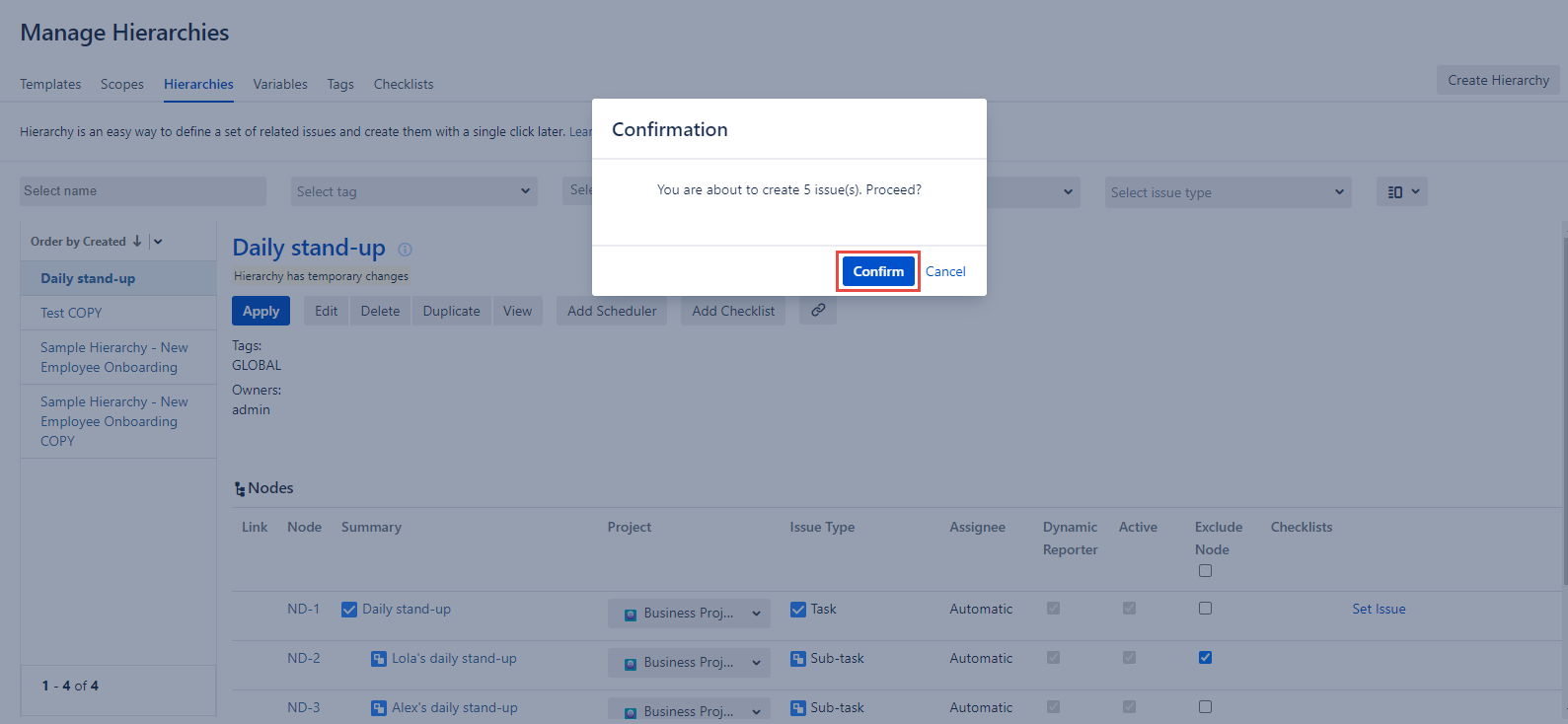
Task: Switch to the Templates tab
Action: (x=50, y=84)
